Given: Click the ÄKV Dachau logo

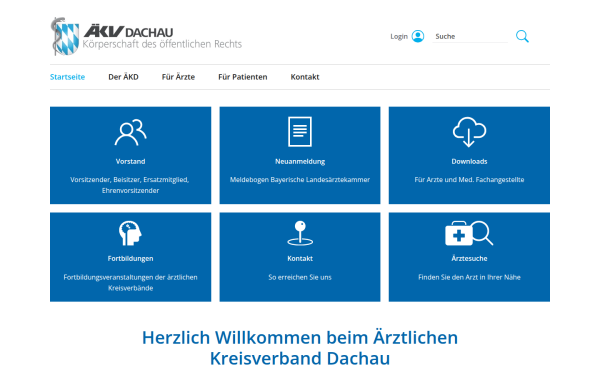Looking at the screenshot, I should (146, 36).
